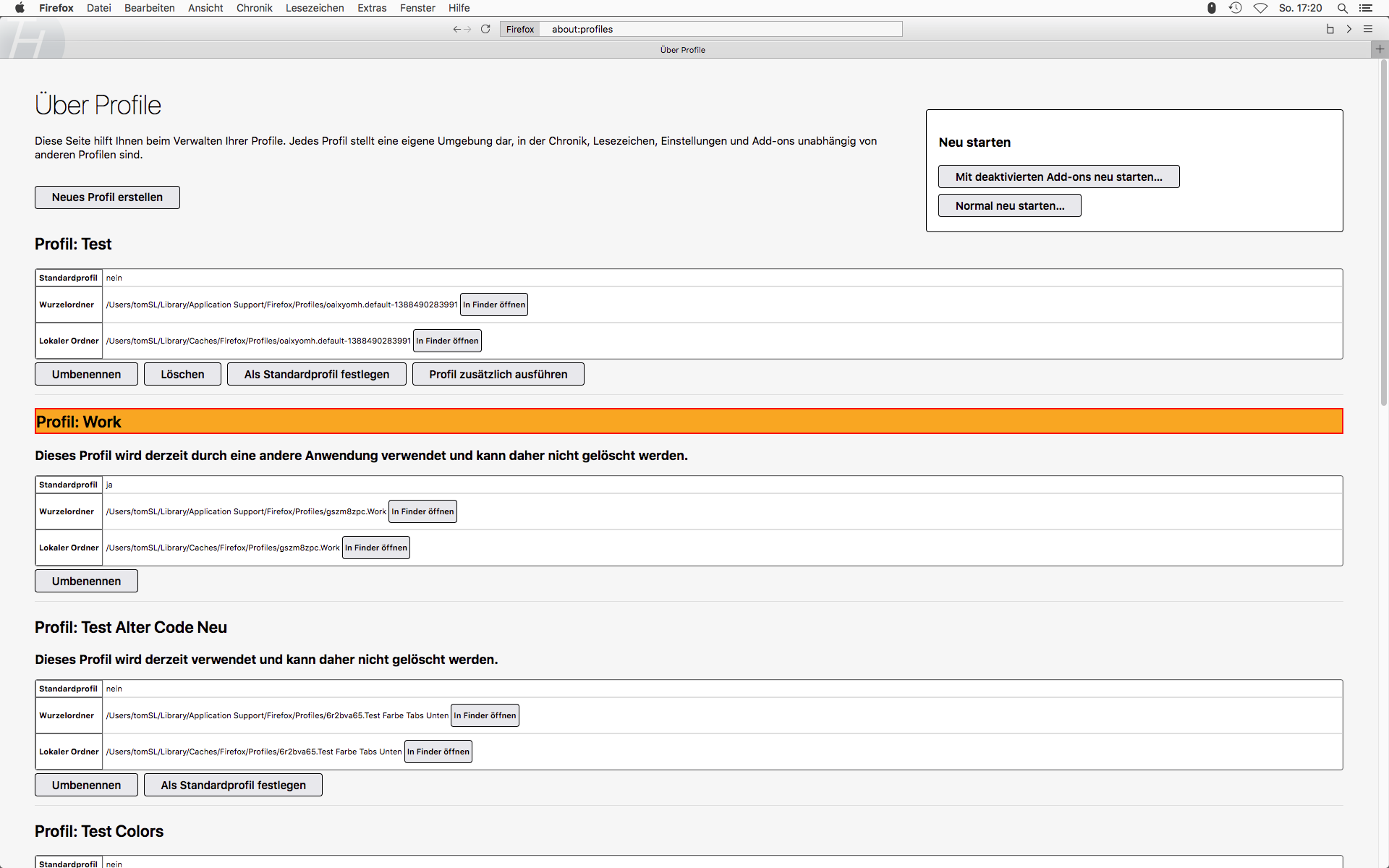
Task: Open Work profile Wurzelordner in Finder
Action: pos(422,511)
